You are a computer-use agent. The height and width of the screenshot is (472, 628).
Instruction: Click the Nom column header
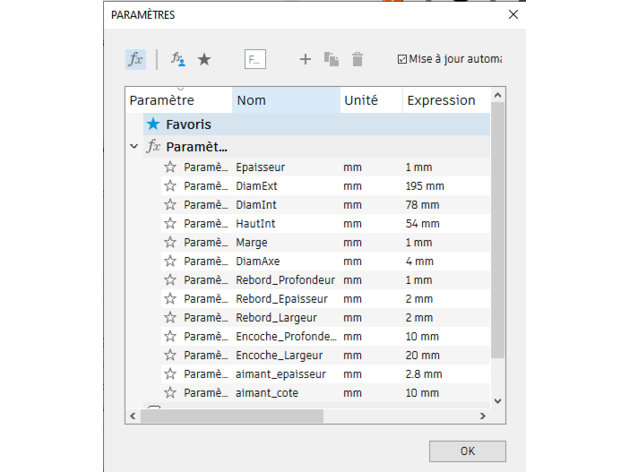pos(285,100)
